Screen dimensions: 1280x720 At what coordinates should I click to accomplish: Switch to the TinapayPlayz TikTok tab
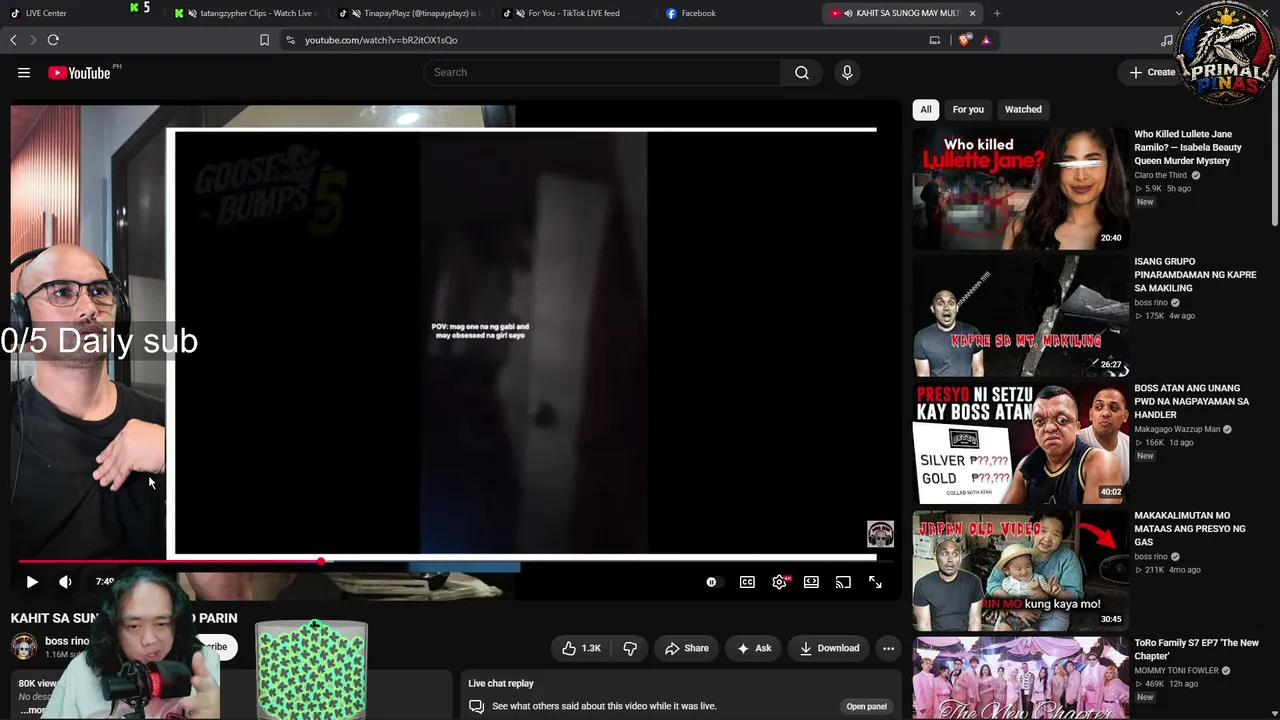pyautogui.click(x=410, y=13)
